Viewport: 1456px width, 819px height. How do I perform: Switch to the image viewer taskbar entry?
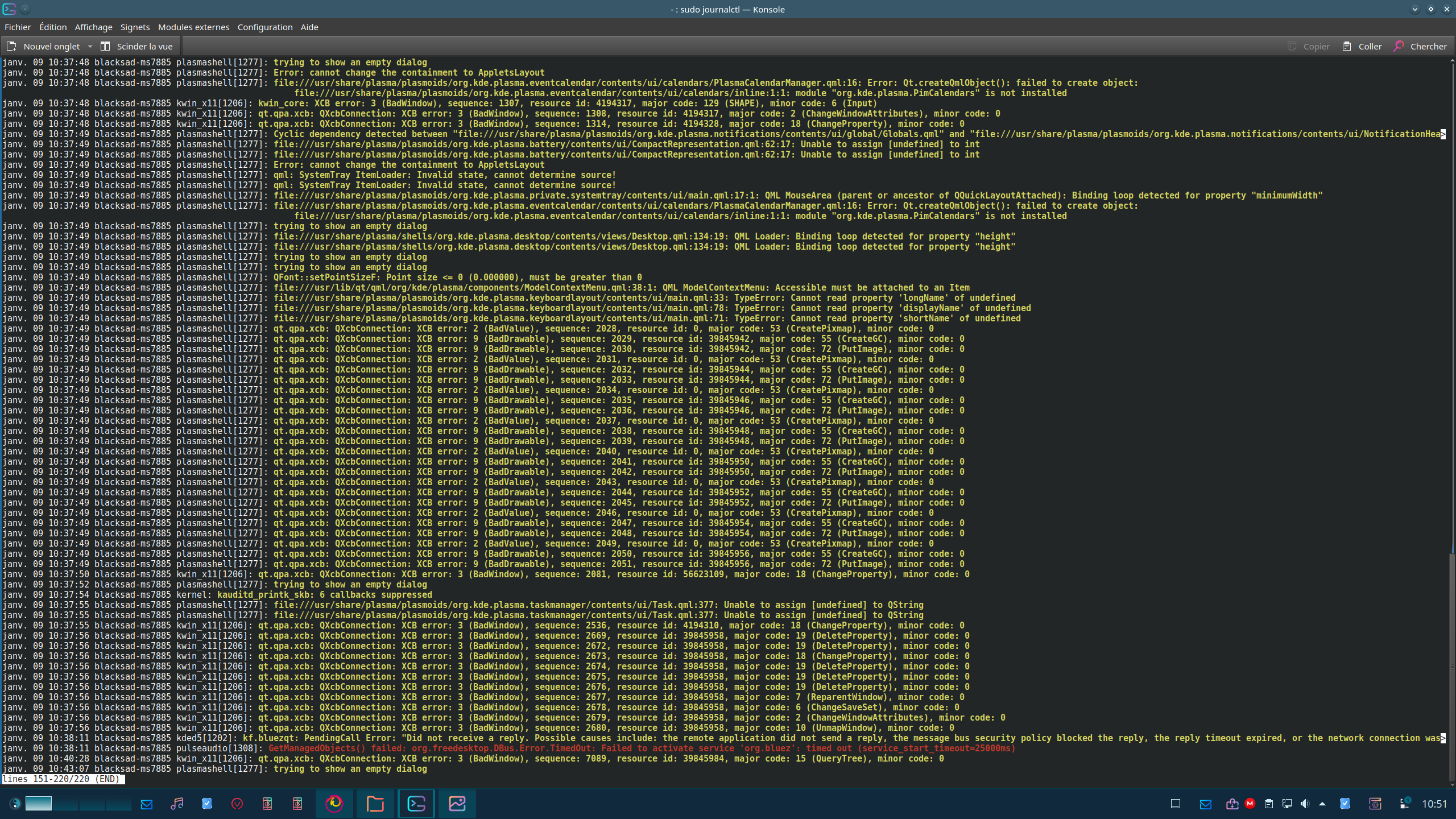[x=457, y=803]
